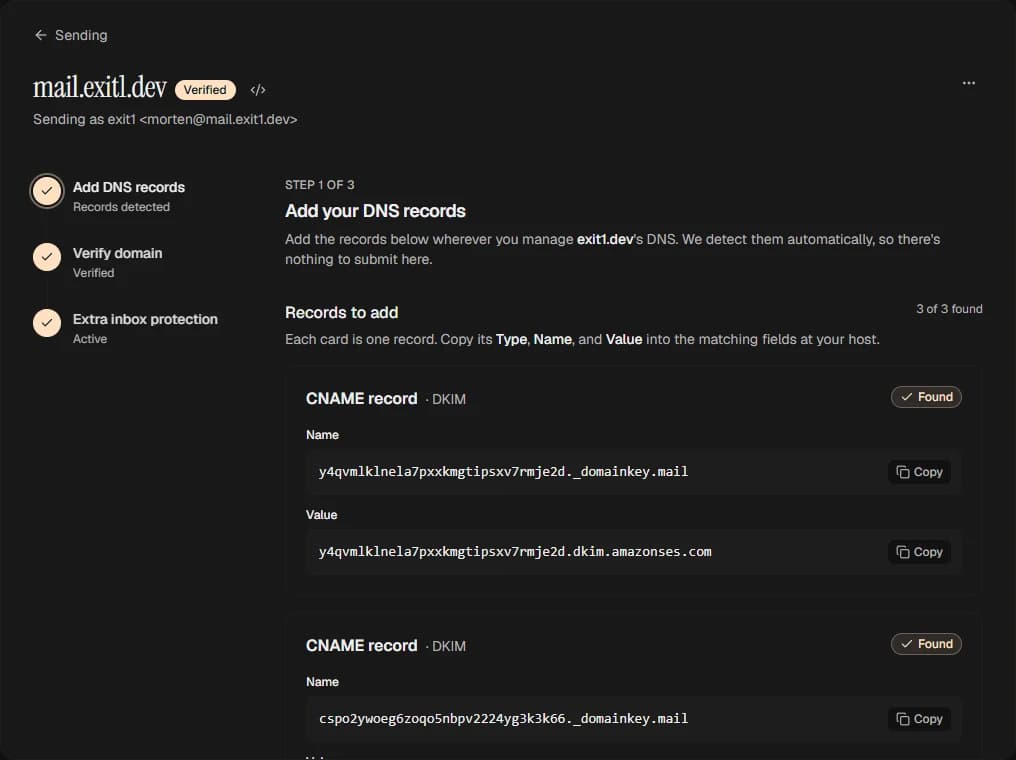The width and height of the screenshot is (1016, 760).
Task: Click the back arrow icon beside Sending
Action: point(41,35)
